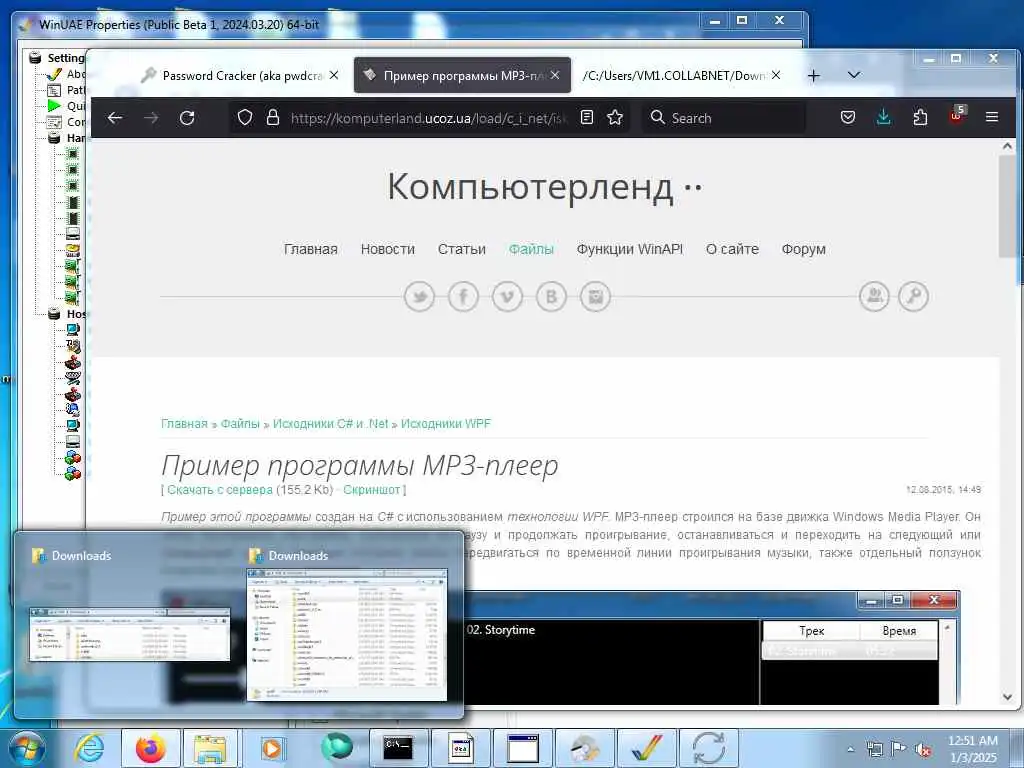Open the Статьи menu item

[x=462, y=249]
